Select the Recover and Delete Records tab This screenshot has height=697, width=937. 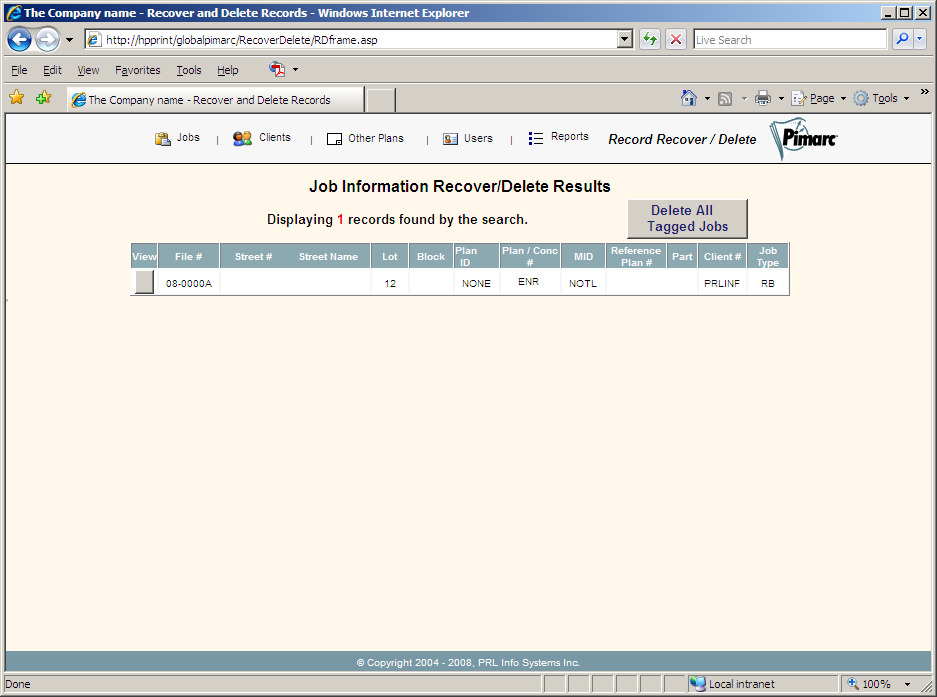tap(215, 100)
